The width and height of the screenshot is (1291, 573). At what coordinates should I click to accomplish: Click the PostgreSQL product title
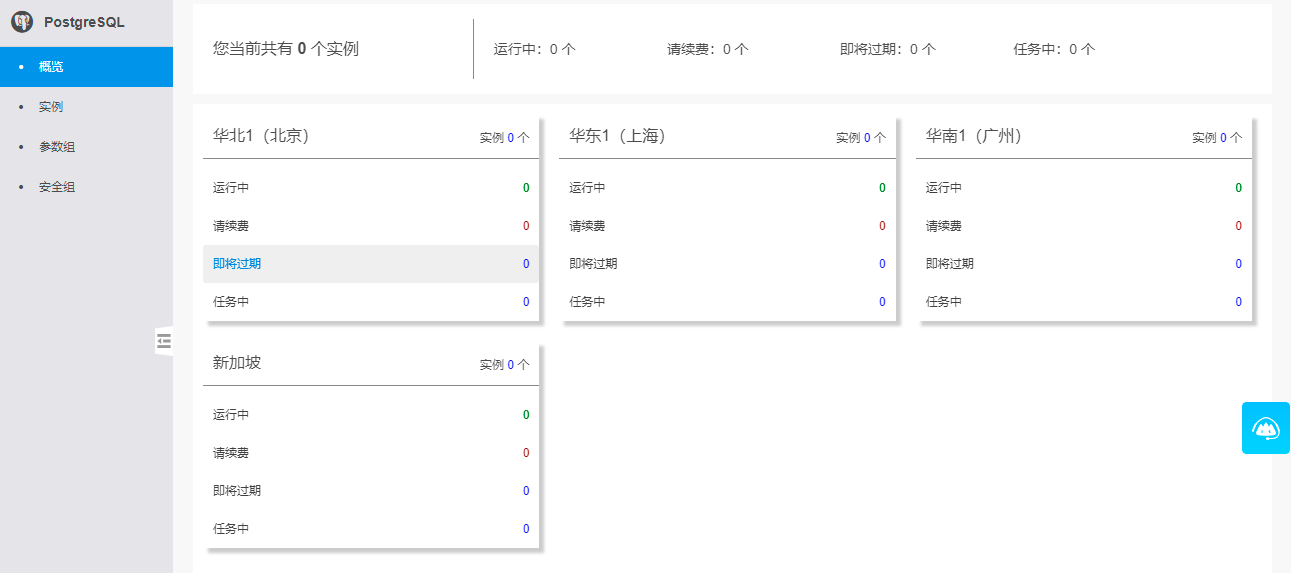click(84, 22)
